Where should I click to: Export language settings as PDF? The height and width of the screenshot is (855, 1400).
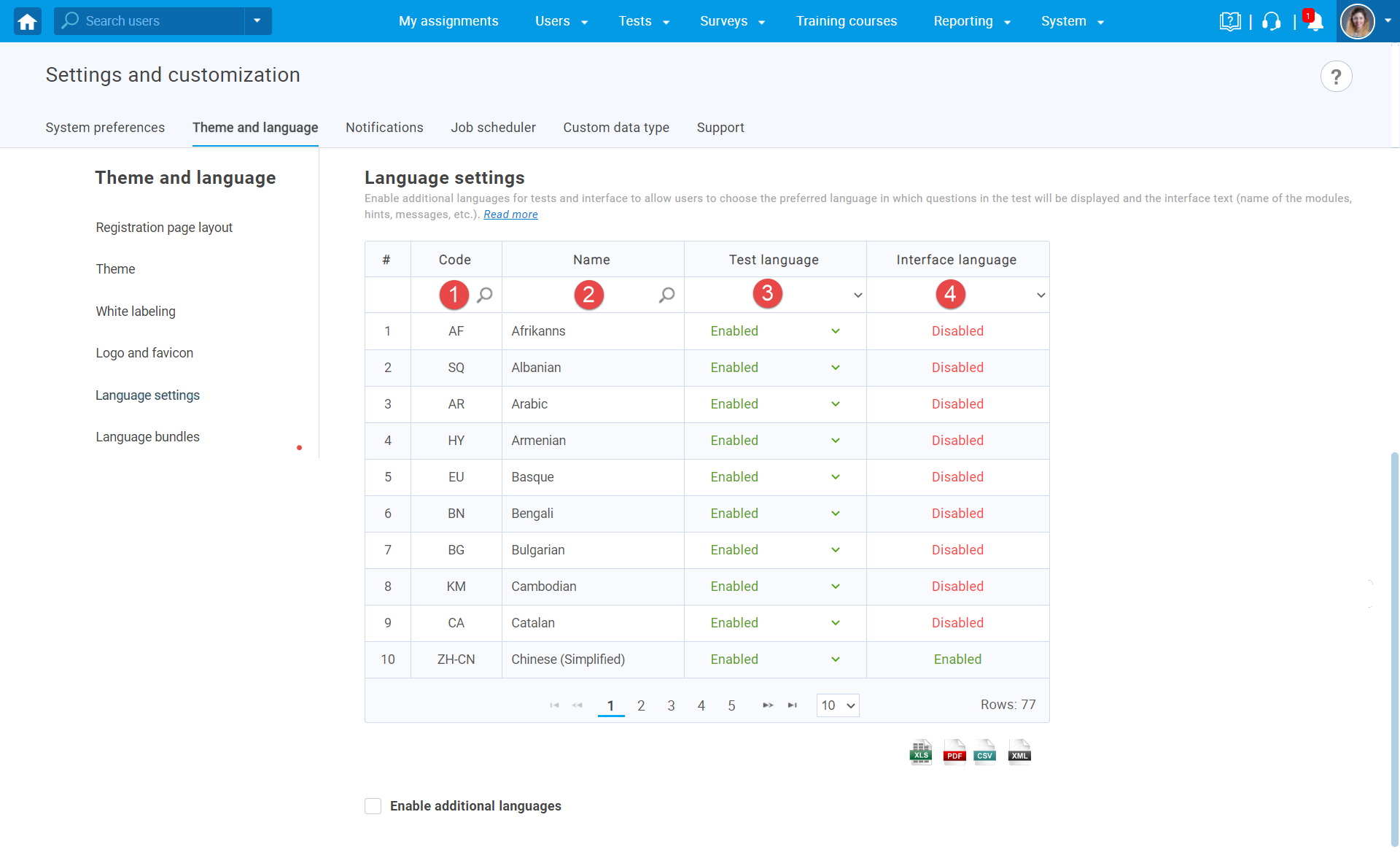click(954, 752)
